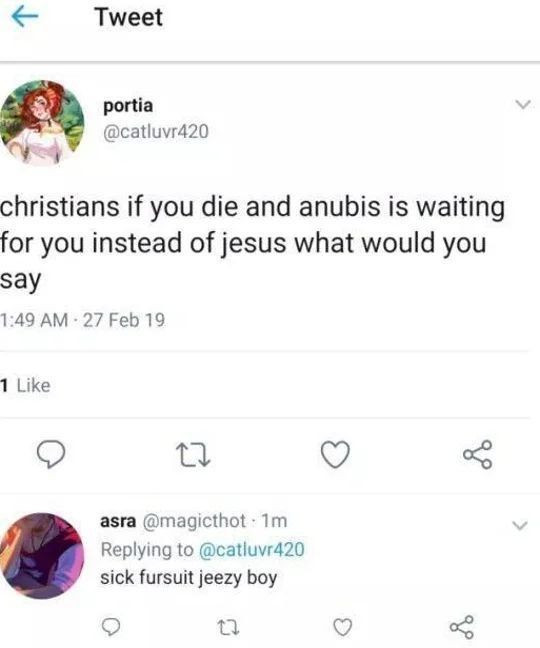Viewport: 540px width, 648px height.
Task: Retweet portia's anubis tweet
Action: pos(193,455)
